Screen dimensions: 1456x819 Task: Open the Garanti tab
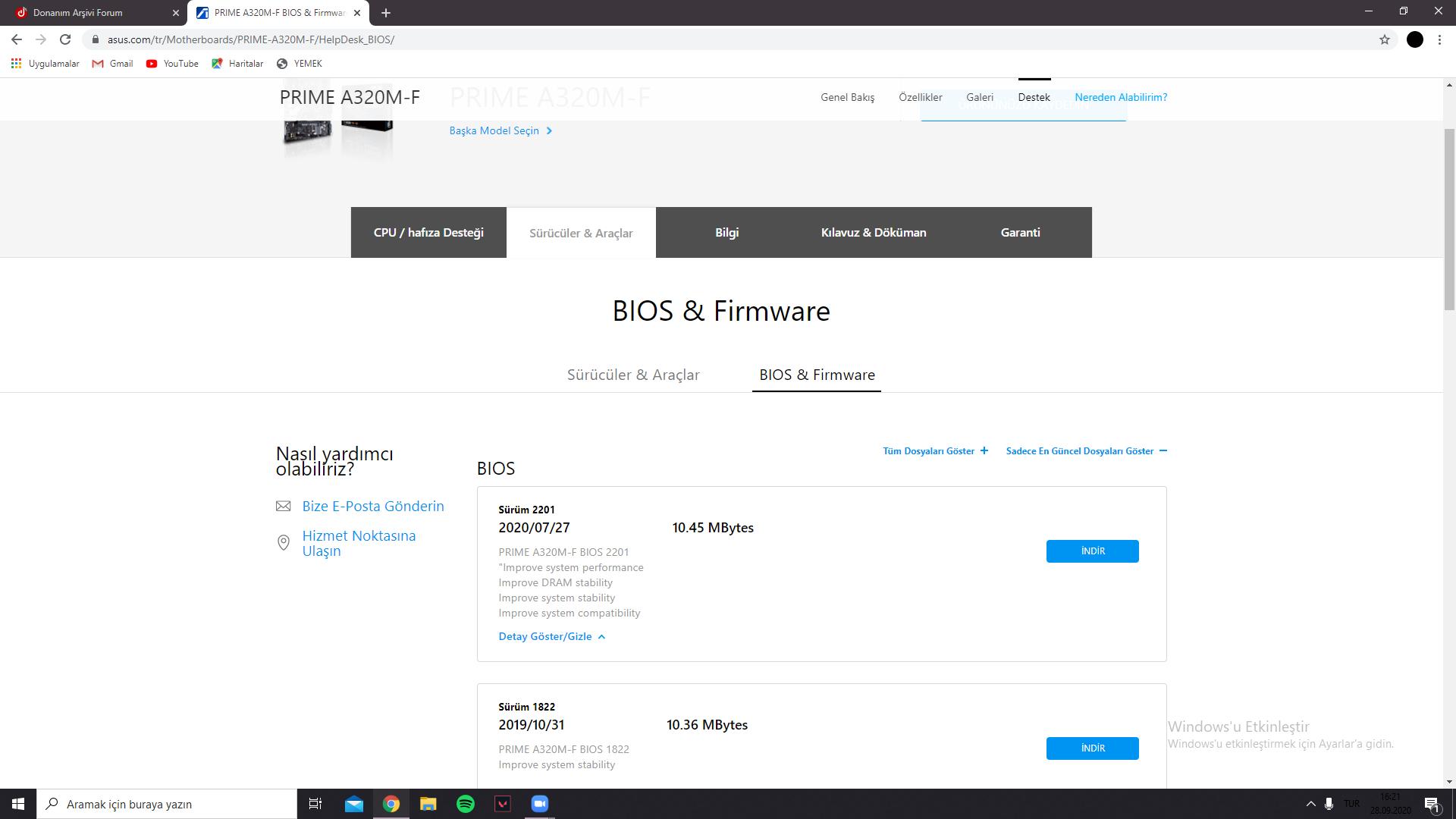(x=1020, y=232)
